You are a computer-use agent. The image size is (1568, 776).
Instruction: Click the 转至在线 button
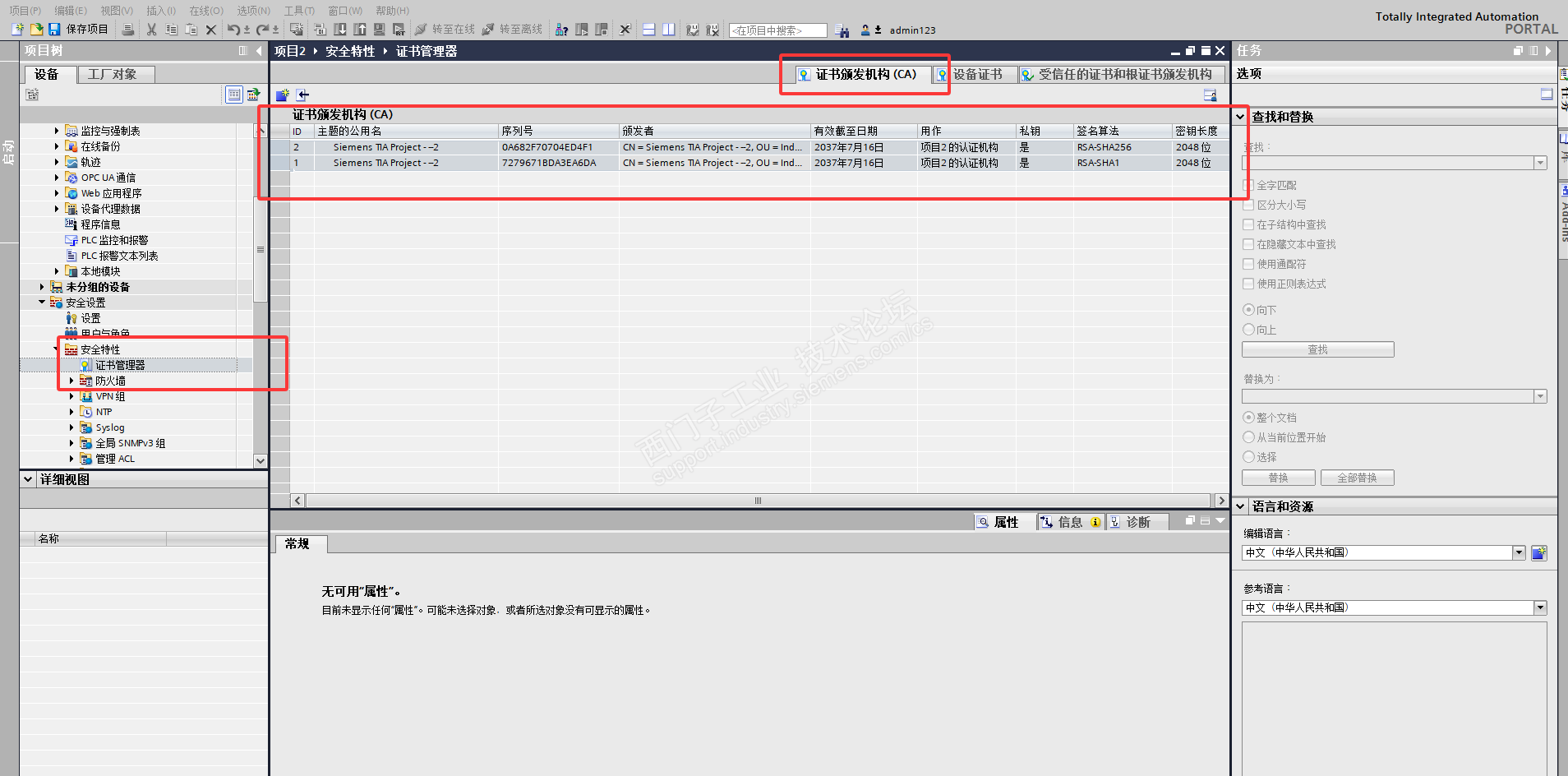445,30
